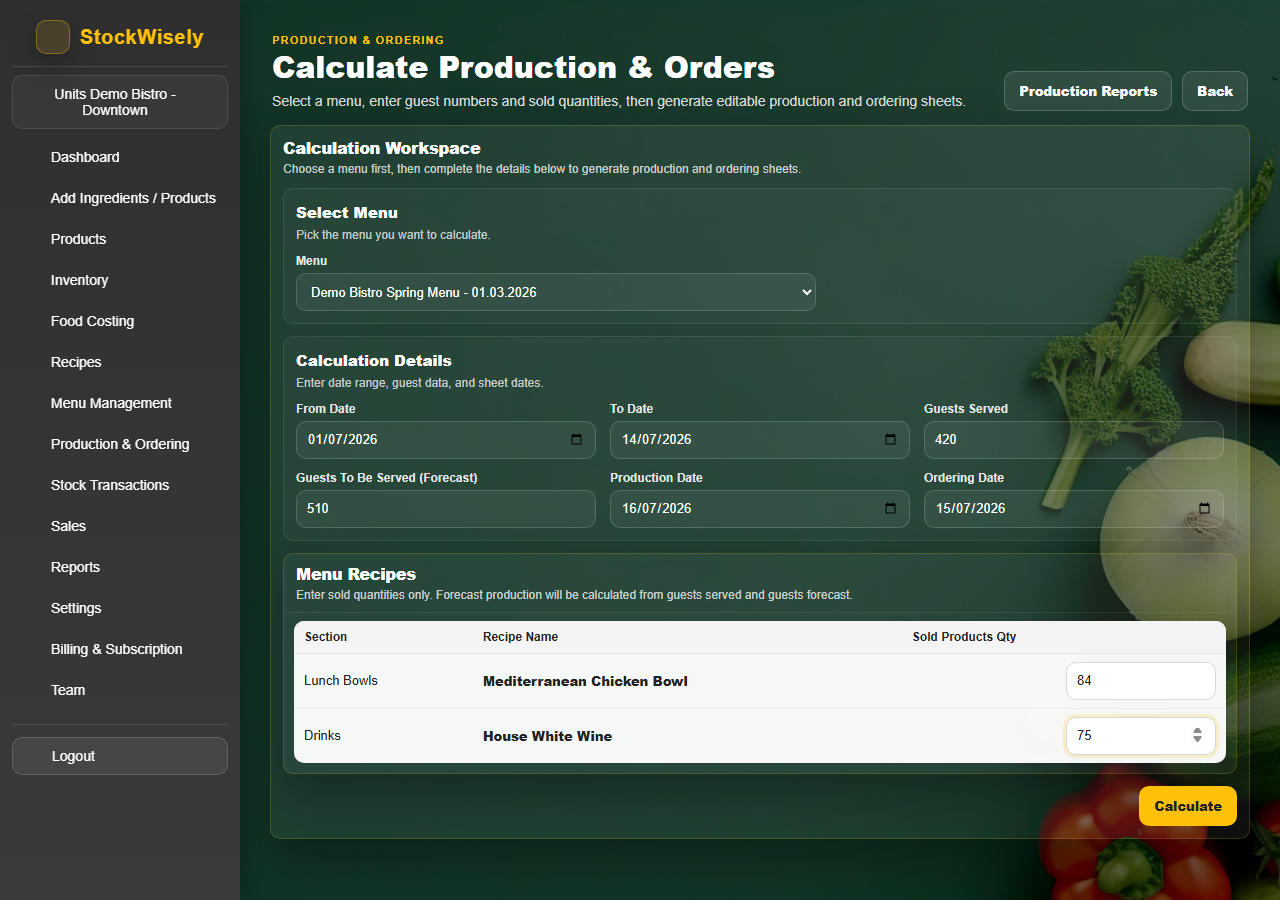The image size is (1280, 900).
Task: Open the Menu selection dropdown
Action: (556, 293)
